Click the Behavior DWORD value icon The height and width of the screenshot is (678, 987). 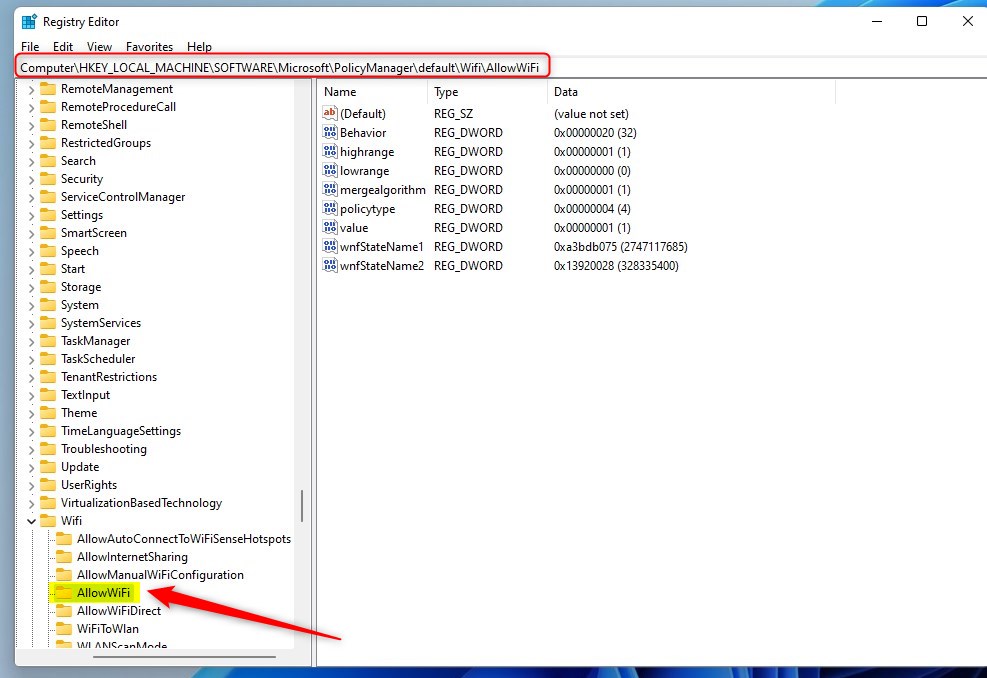330,132
